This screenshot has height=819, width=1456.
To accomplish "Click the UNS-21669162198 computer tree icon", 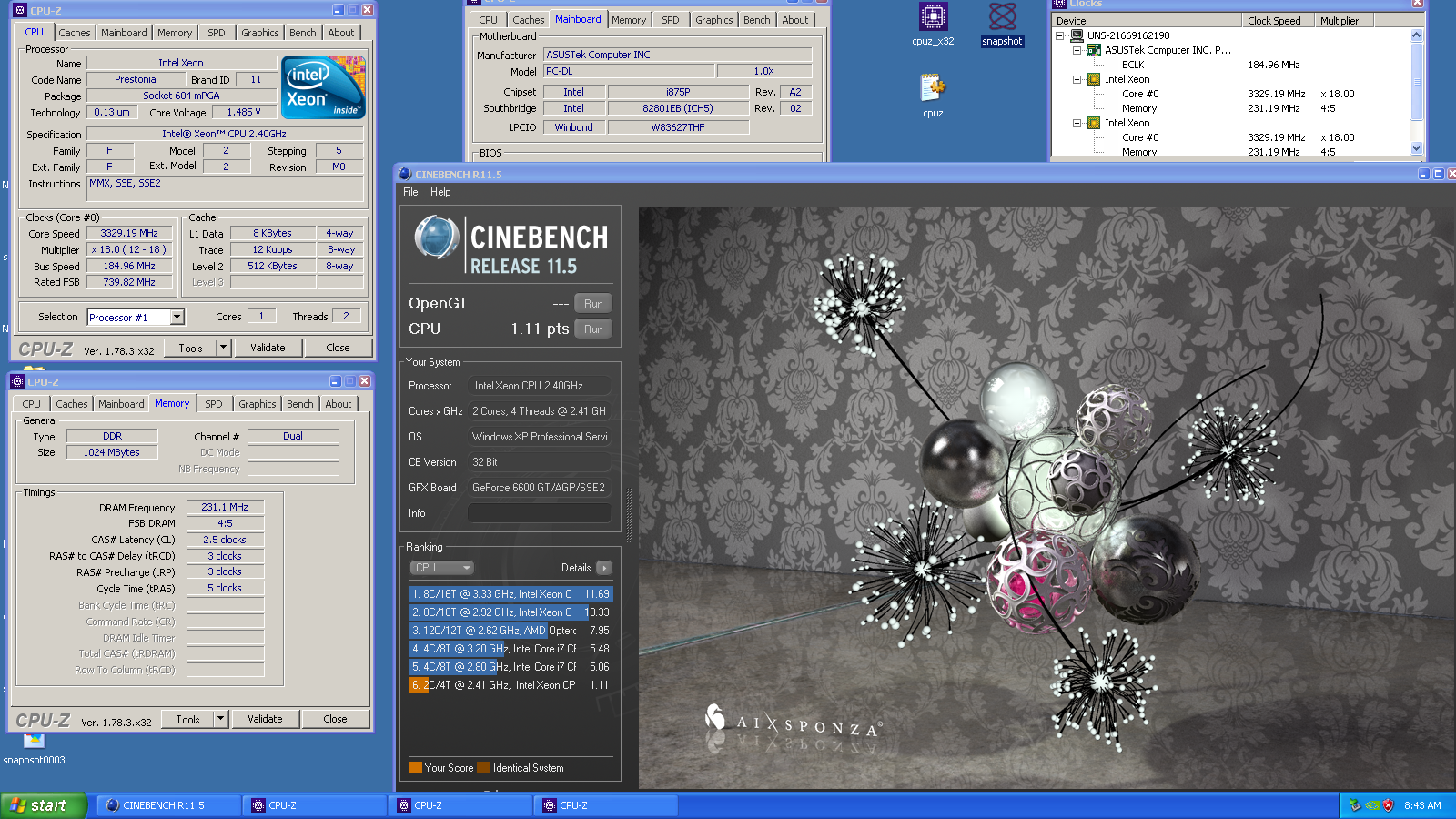I will (1077, 35).
